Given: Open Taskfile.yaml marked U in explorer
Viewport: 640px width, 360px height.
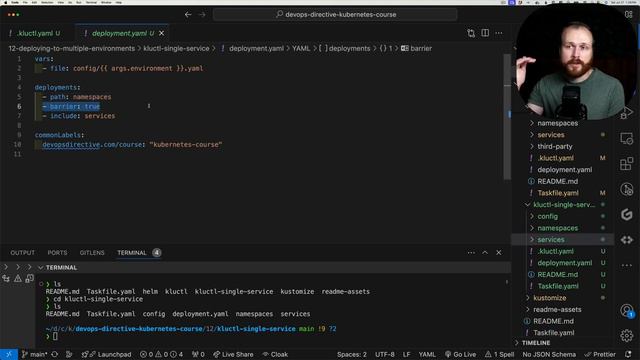Looking at the screenshot, I should point(558,286).
